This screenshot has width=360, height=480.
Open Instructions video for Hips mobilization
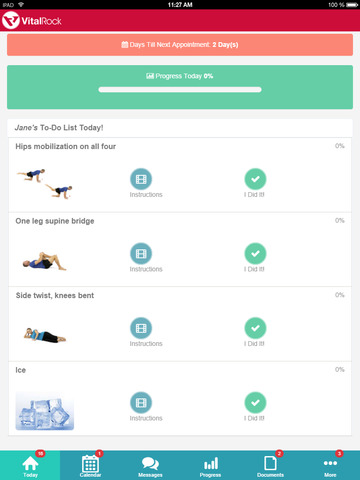pos(141,179)
